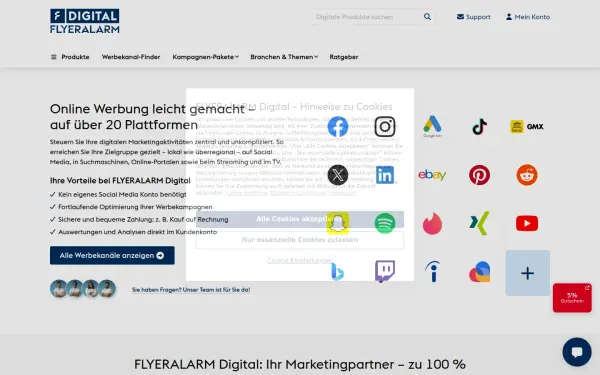Viewport: 600px width, 375px height.
Task: Click the Facebook platform icon
Action: pyautogui.click(x=338, y=127)
